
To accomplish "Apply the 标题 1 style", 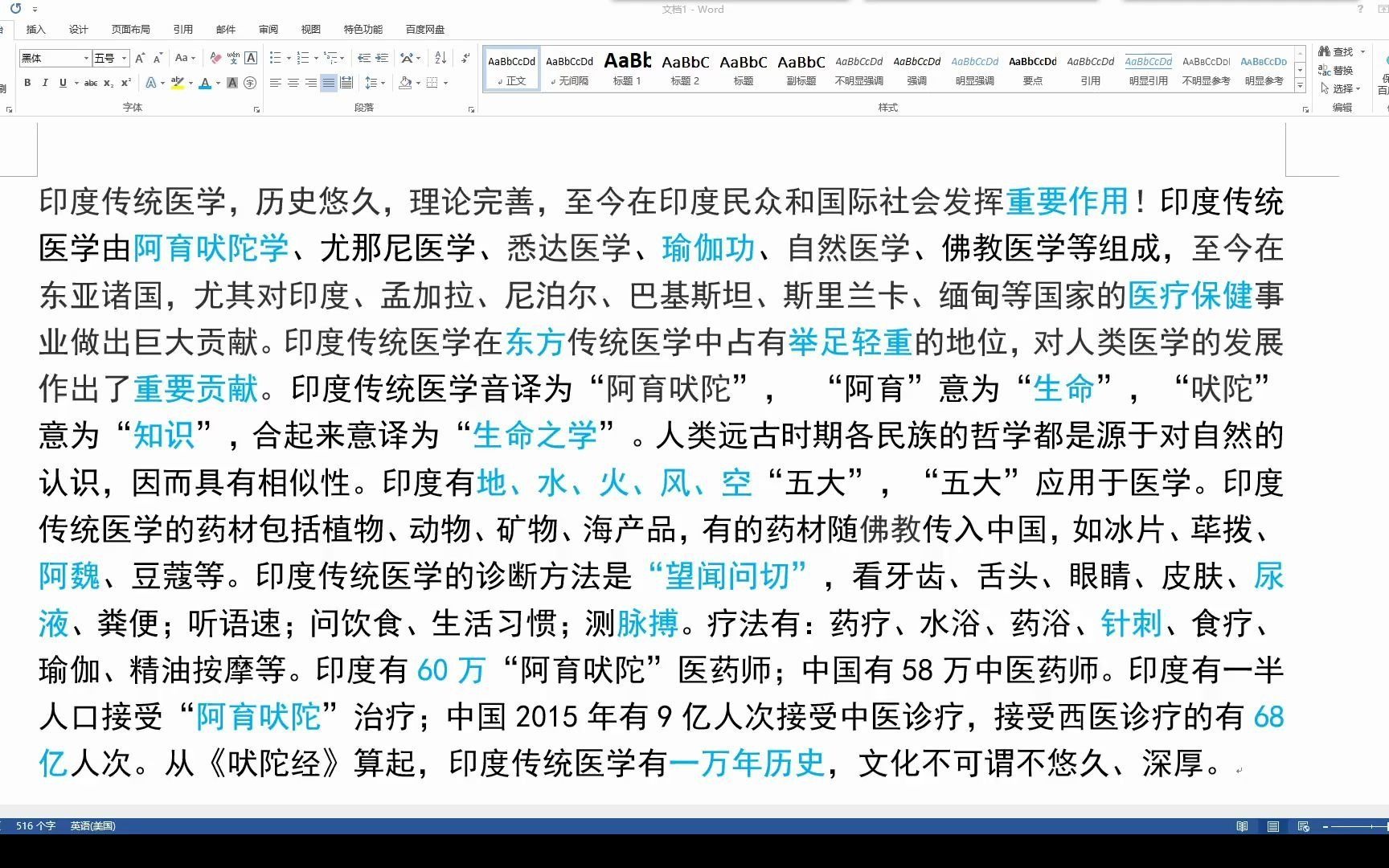I will 628,69.
